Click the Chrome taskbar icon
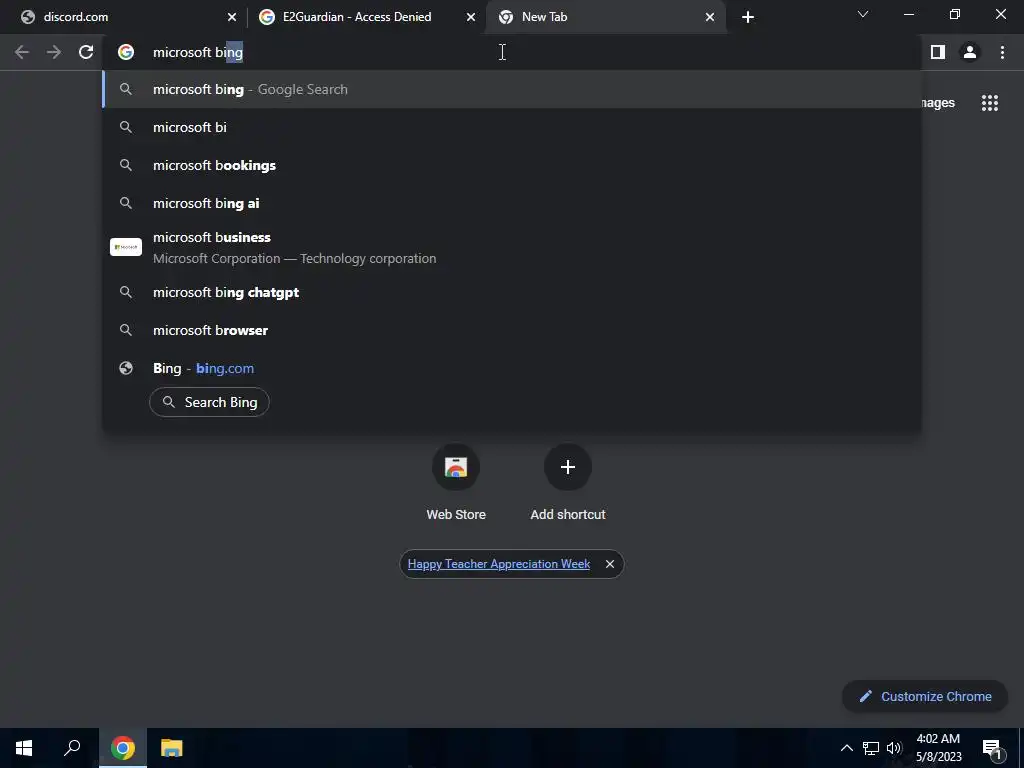The image size is (1024, 768). pyautogui.click(x=123, y=748)
